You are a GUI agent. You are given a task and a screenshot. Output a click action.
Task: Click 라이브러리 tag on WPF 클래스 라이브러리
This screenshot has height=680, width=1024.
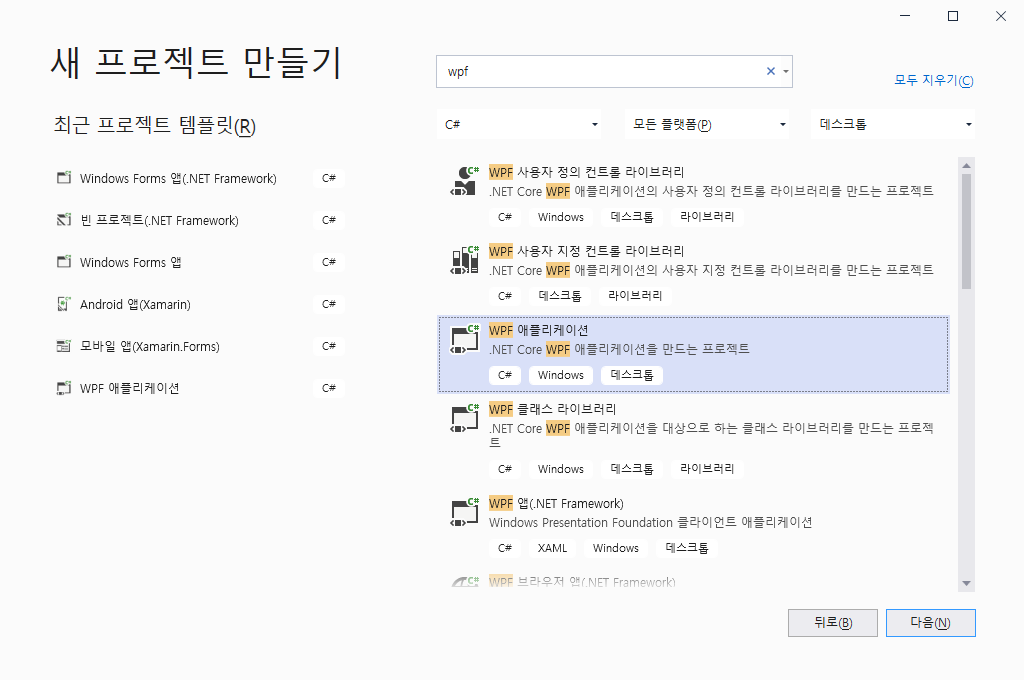pyautogui.click(x=707, y=469)
